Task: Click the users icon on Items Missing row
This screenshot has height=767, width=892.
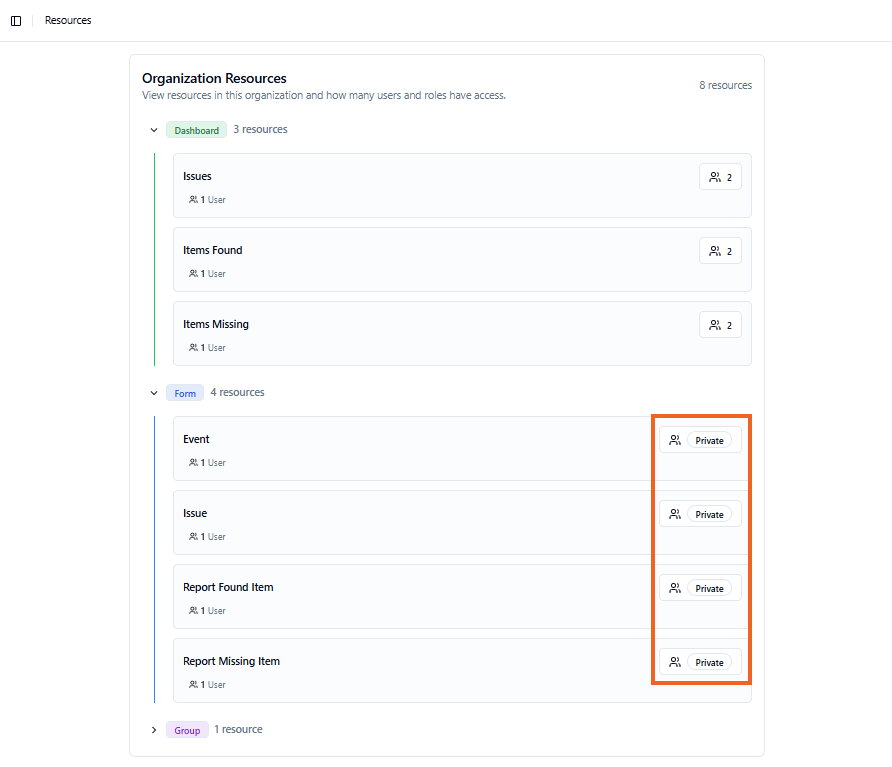Action: pyautogui.click(x=715, y=326)
